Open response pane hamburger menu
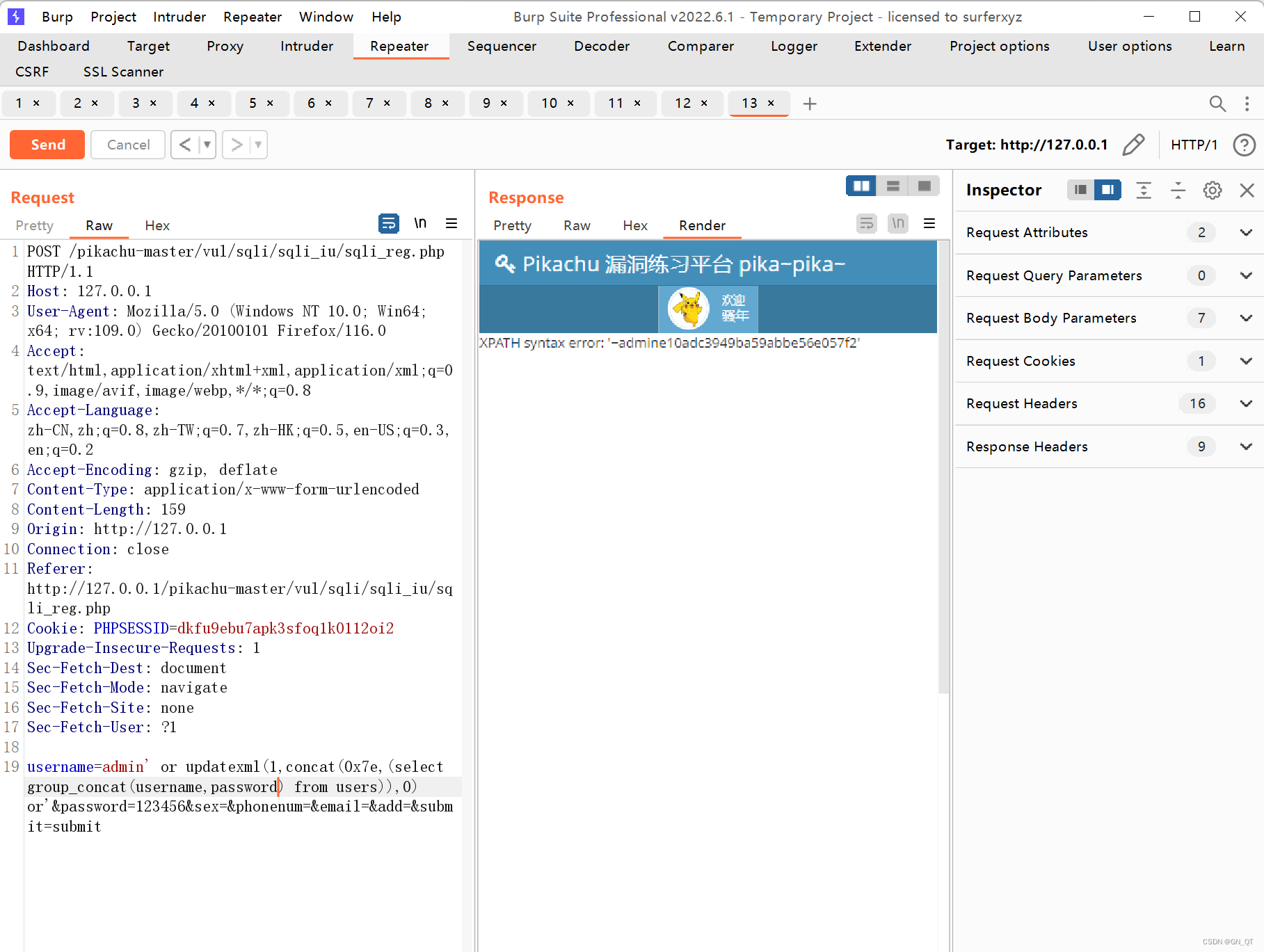1264x952 pixels. [929, 223]
